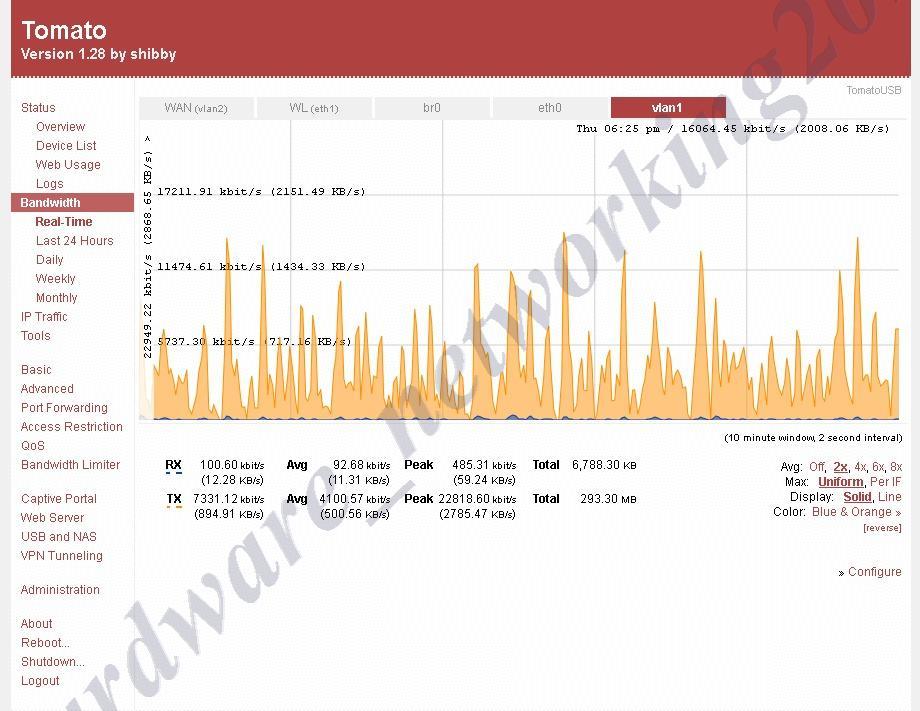This screenshot has width=920, height=711.
Task: Switch to the WL (eth1) tab
Action: 314,108
